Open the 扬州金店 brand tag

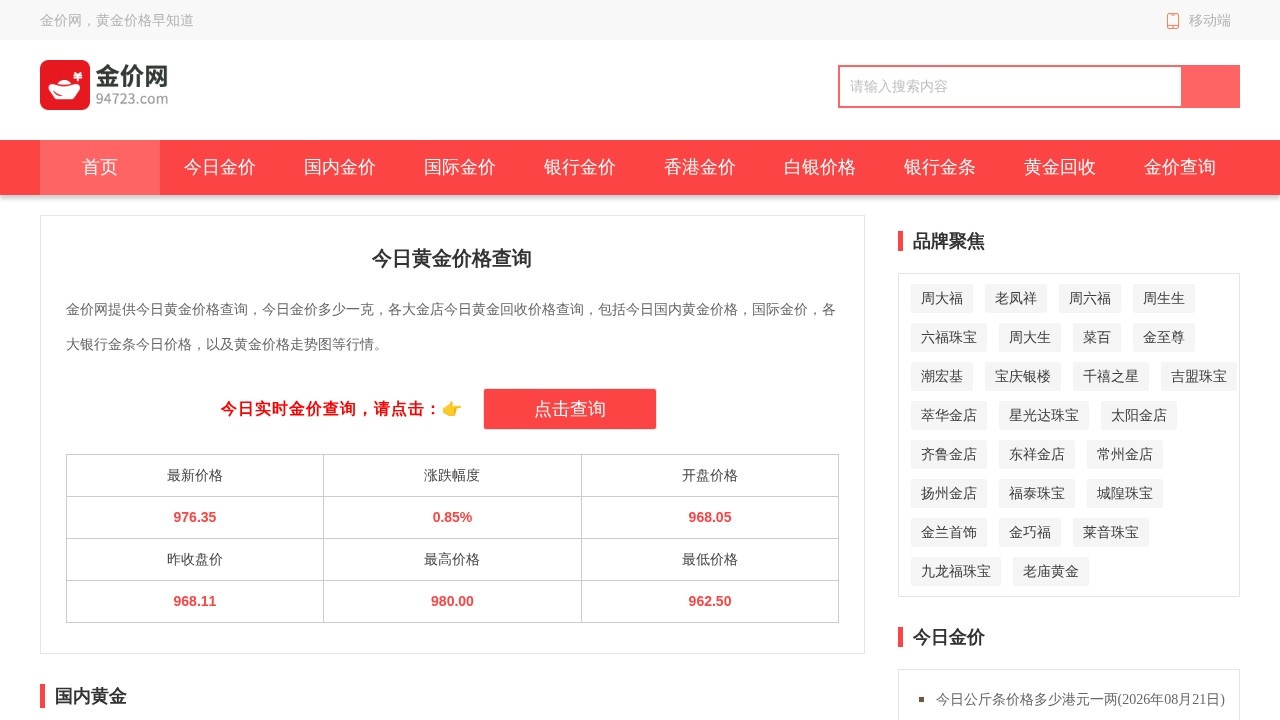(x=949, y=493)
